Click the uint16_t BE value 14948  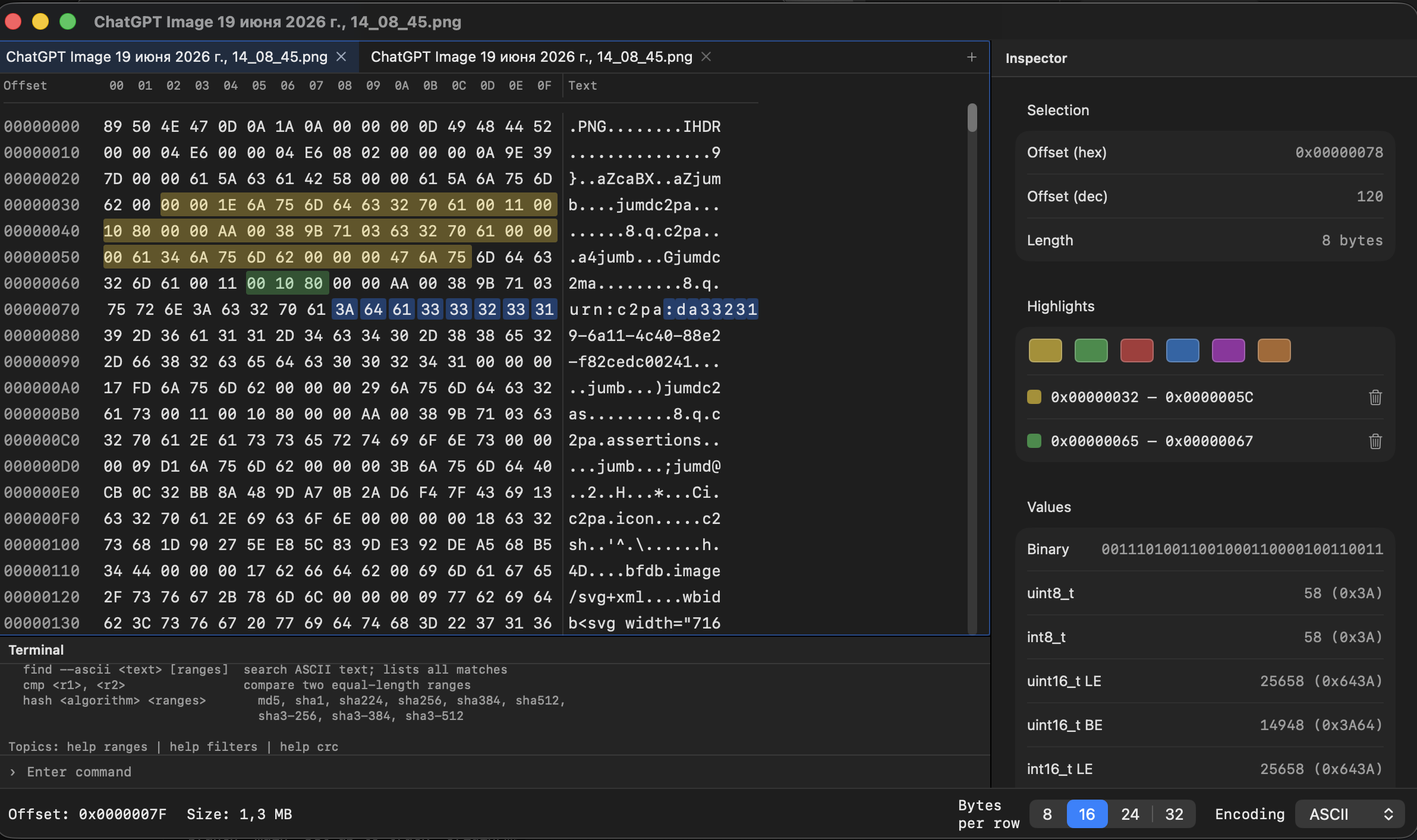coord(1322,725)
